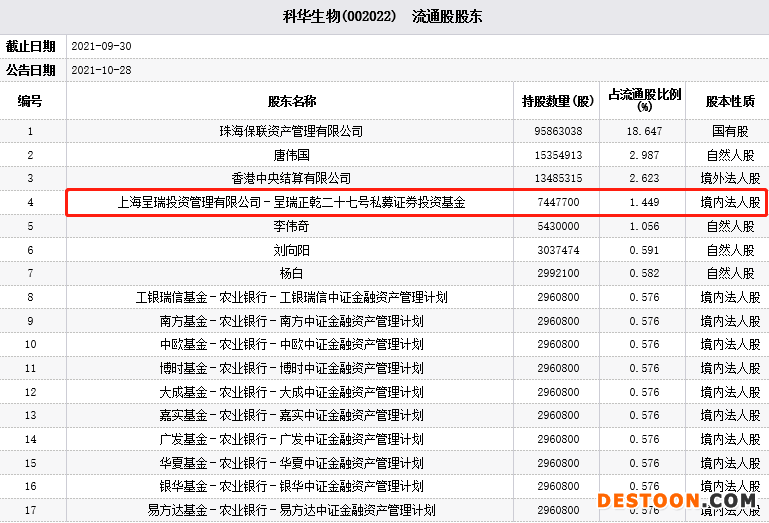Screen dimensions: 769x523
Task: Click the holding amount 95863038
Action: (558, 131)
